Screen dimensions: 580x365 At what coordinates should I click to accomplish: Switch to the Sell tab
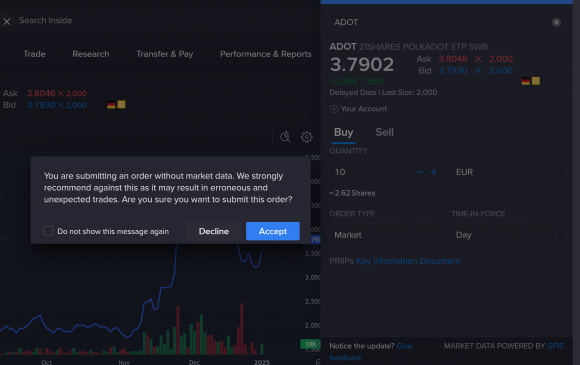pos(385,132)
